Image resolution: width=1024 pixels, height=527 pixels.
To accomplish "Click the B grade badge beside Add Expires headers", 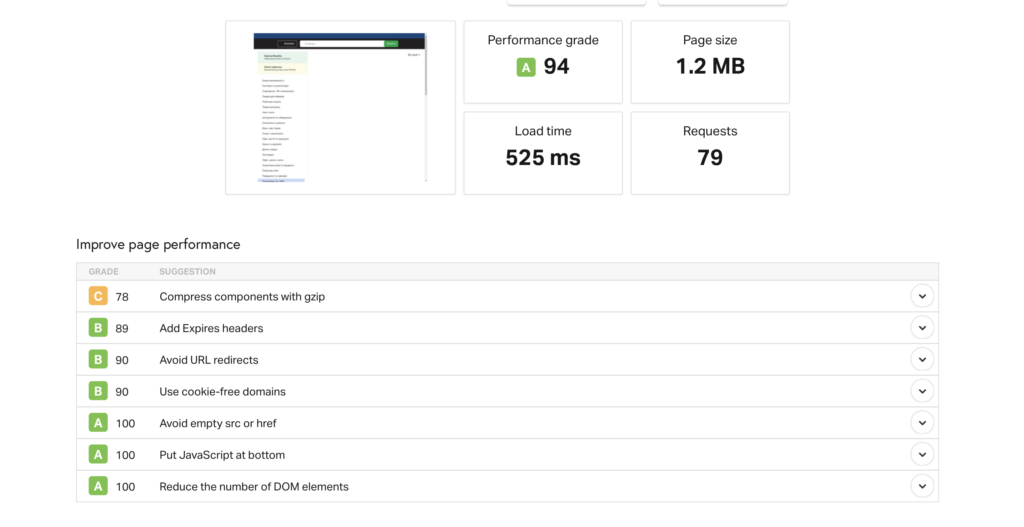I will click(98, 328).
